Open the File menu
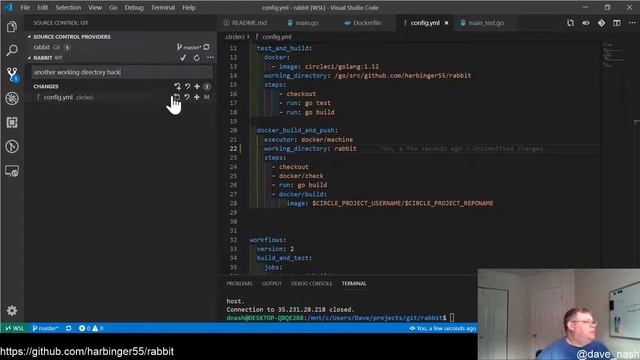 (25, 7)
